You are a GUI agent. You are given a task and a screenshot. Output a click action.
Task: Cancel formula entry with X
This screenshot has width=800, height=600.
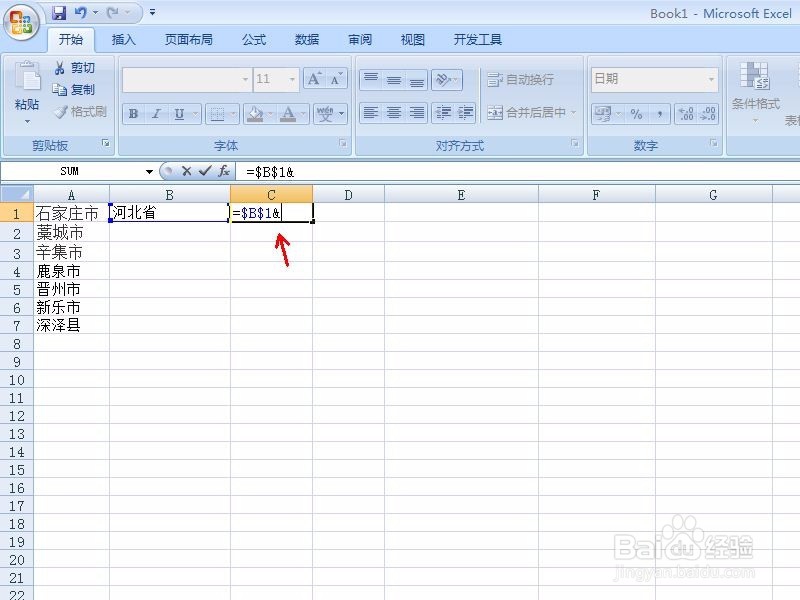(x=187, y=171)
